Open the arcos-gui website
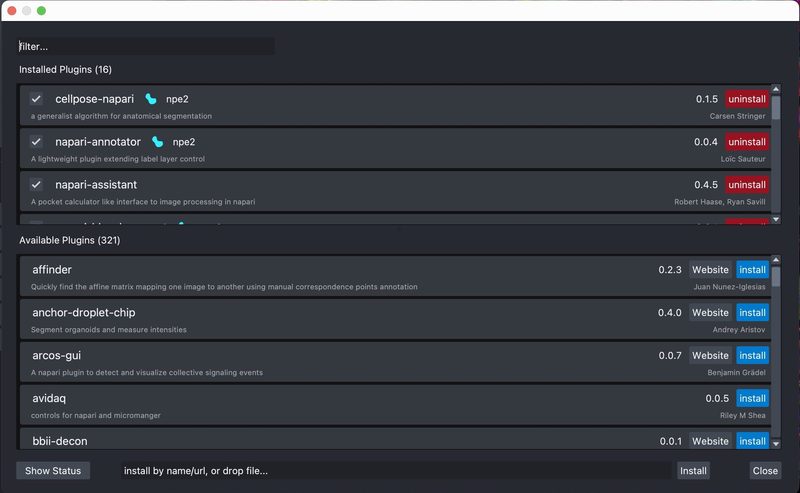The height and width of the screenshot is (493, 800). 710,355
